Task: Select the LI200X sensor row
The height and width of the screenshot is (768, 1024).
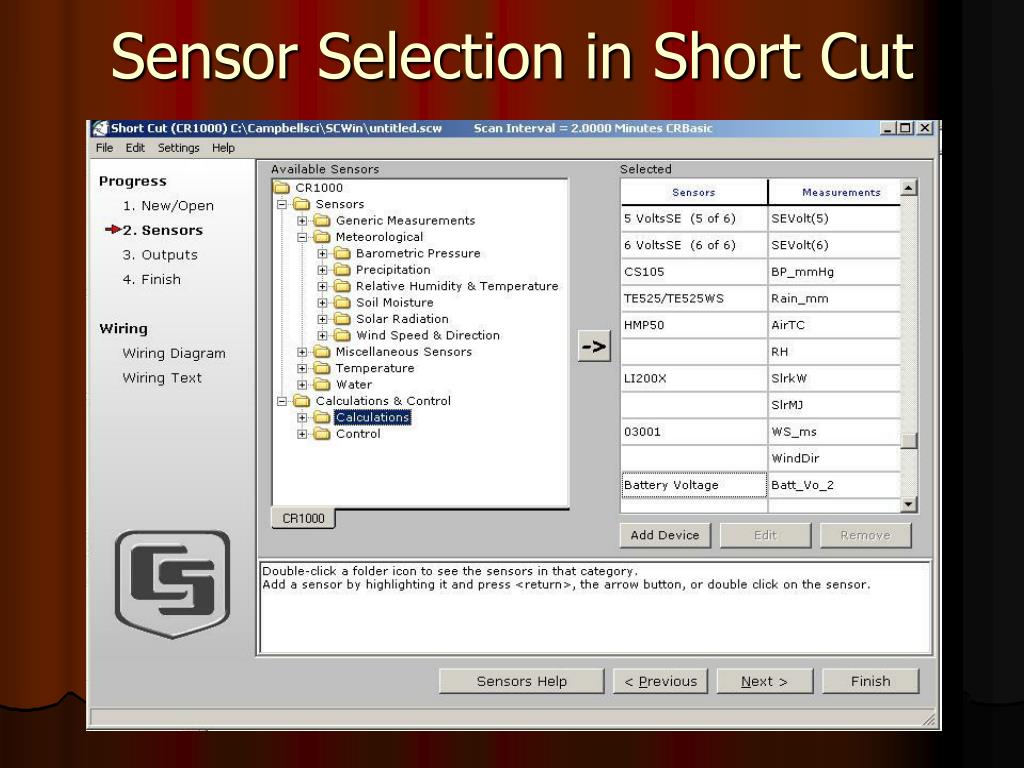Action: [694, 379]
